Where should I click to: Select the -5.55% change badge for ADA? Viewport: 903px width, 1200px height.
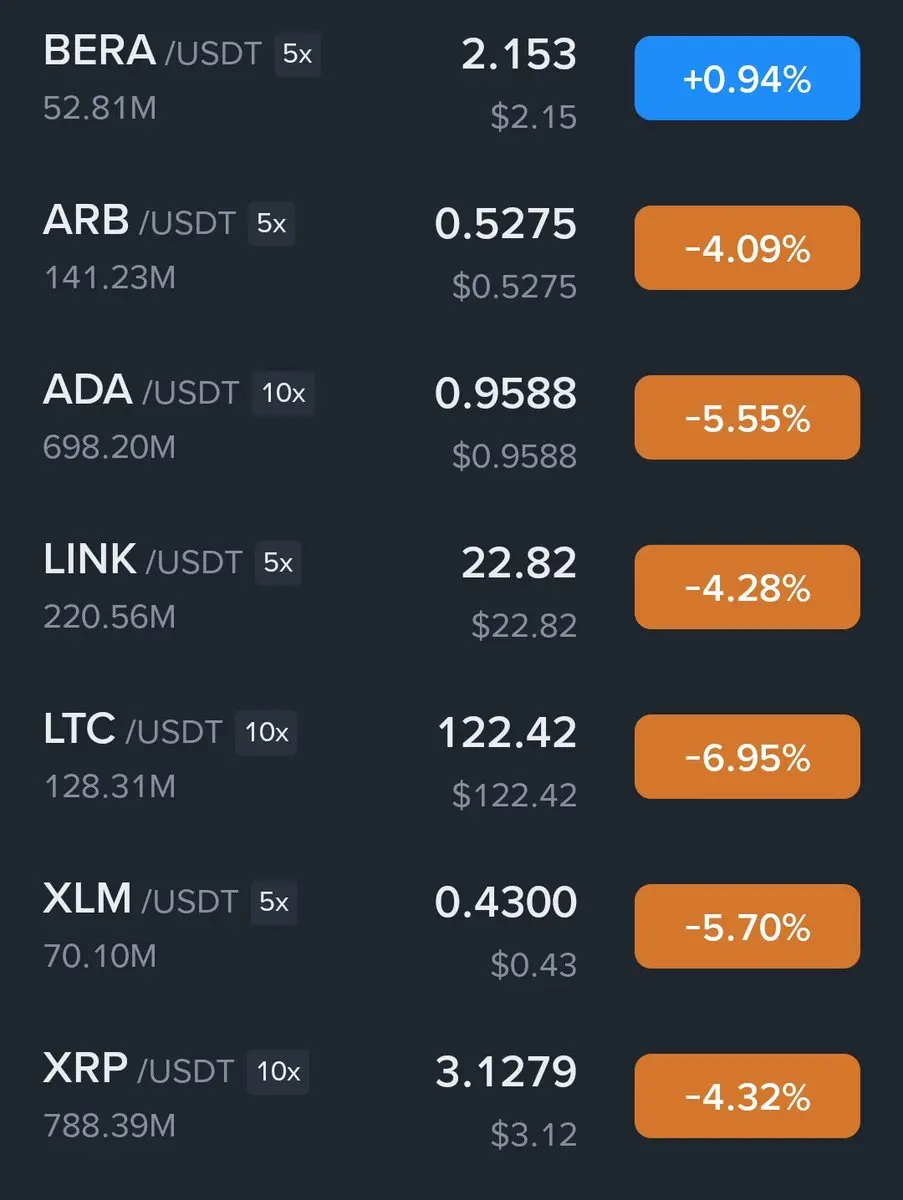[x=747, y=418]
